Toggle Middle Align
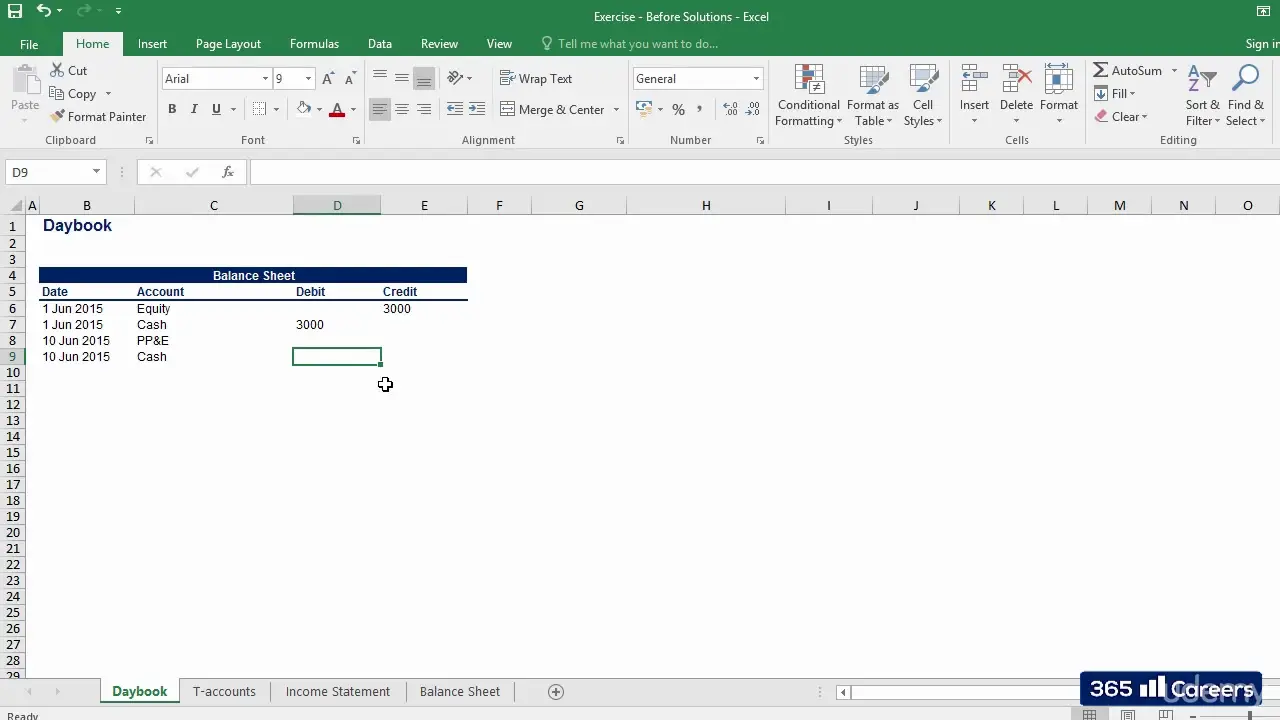Viewport: 1280px width, 720px height. (401, 78)
